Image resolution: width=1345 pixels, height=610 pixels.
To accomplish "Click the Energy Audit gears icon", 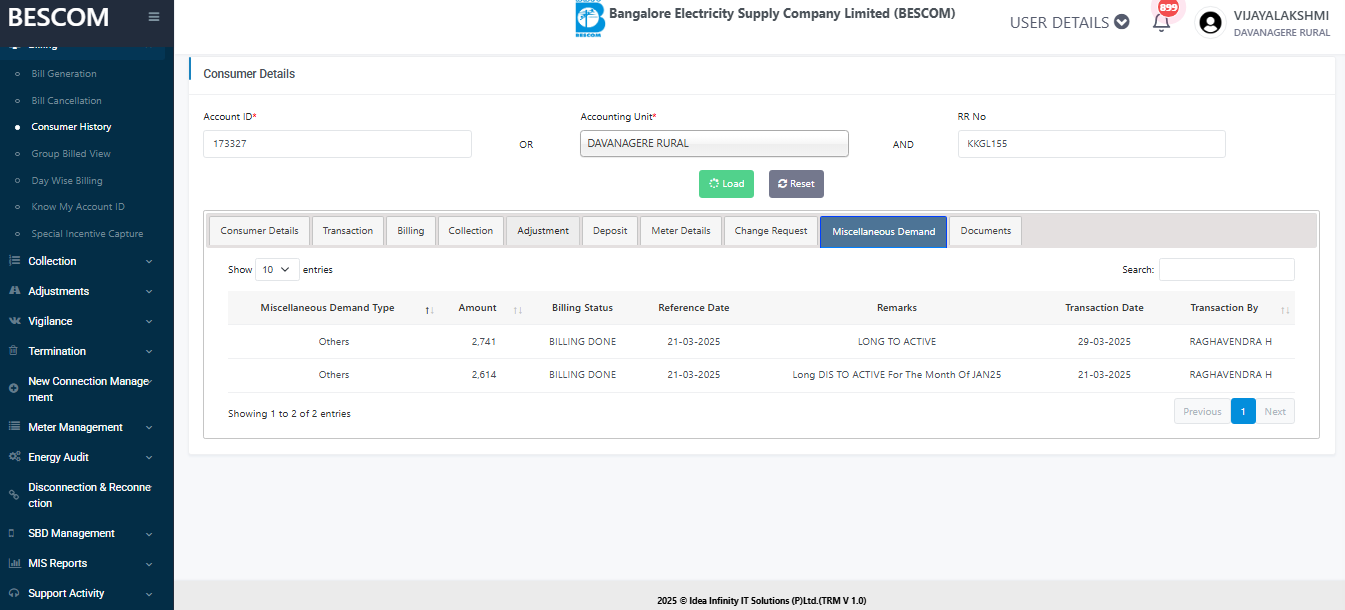I will click(x=14, y=457).
